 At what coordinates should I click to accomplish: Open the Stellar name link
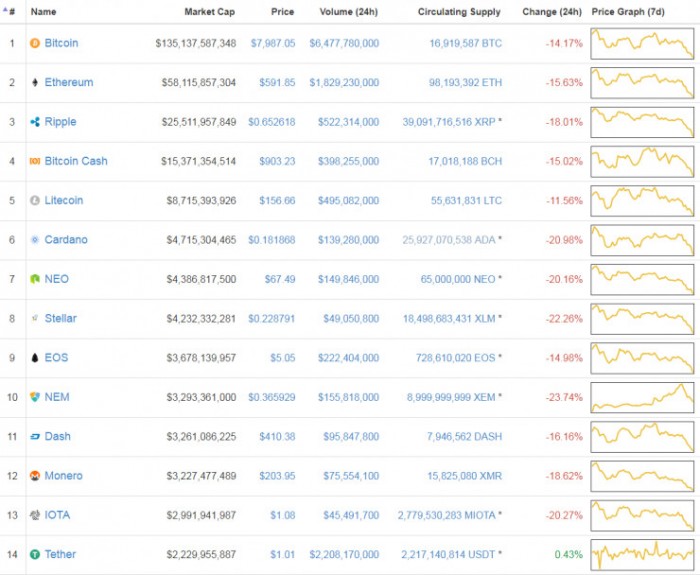point(61,318)
